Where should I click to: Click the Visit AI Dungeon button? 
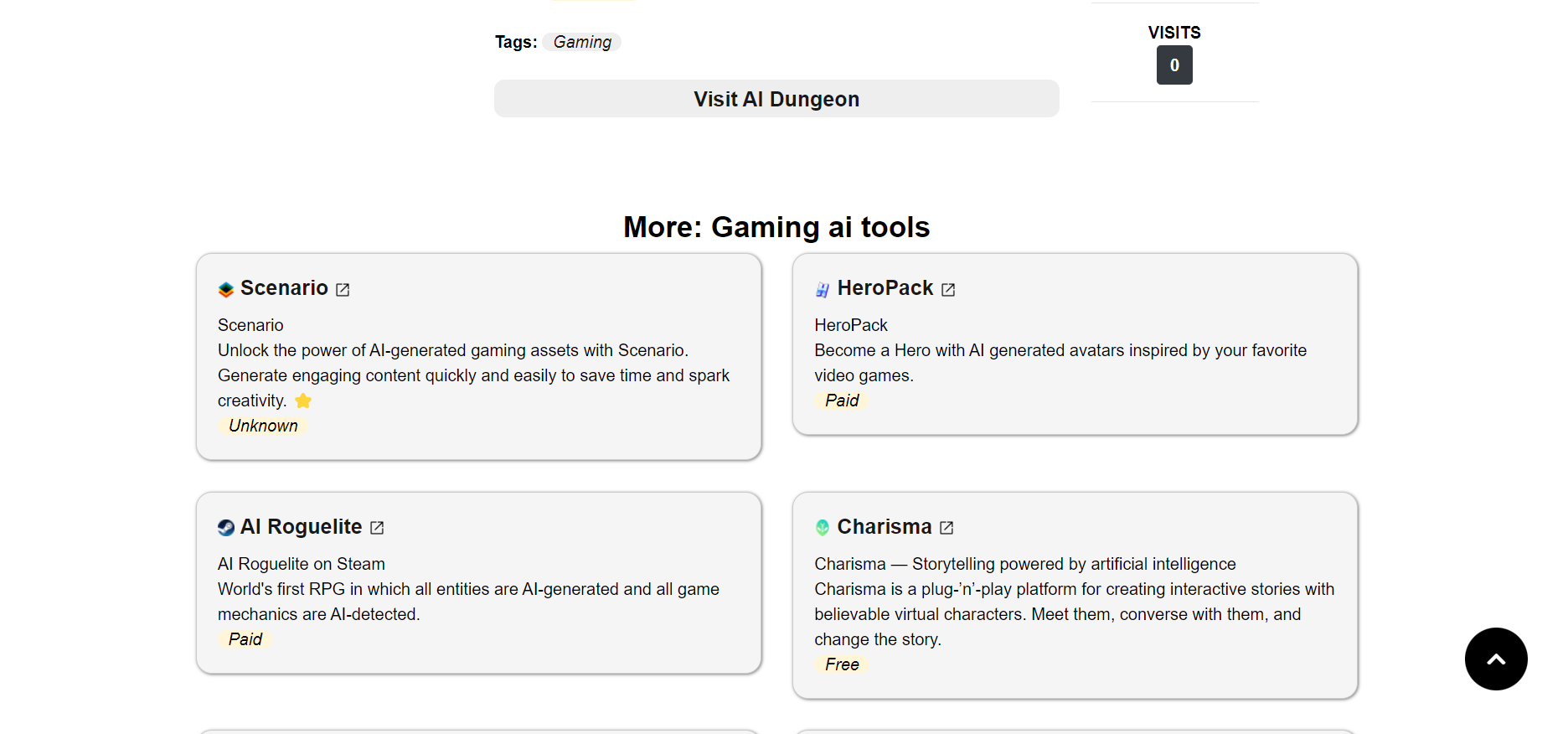776,99
